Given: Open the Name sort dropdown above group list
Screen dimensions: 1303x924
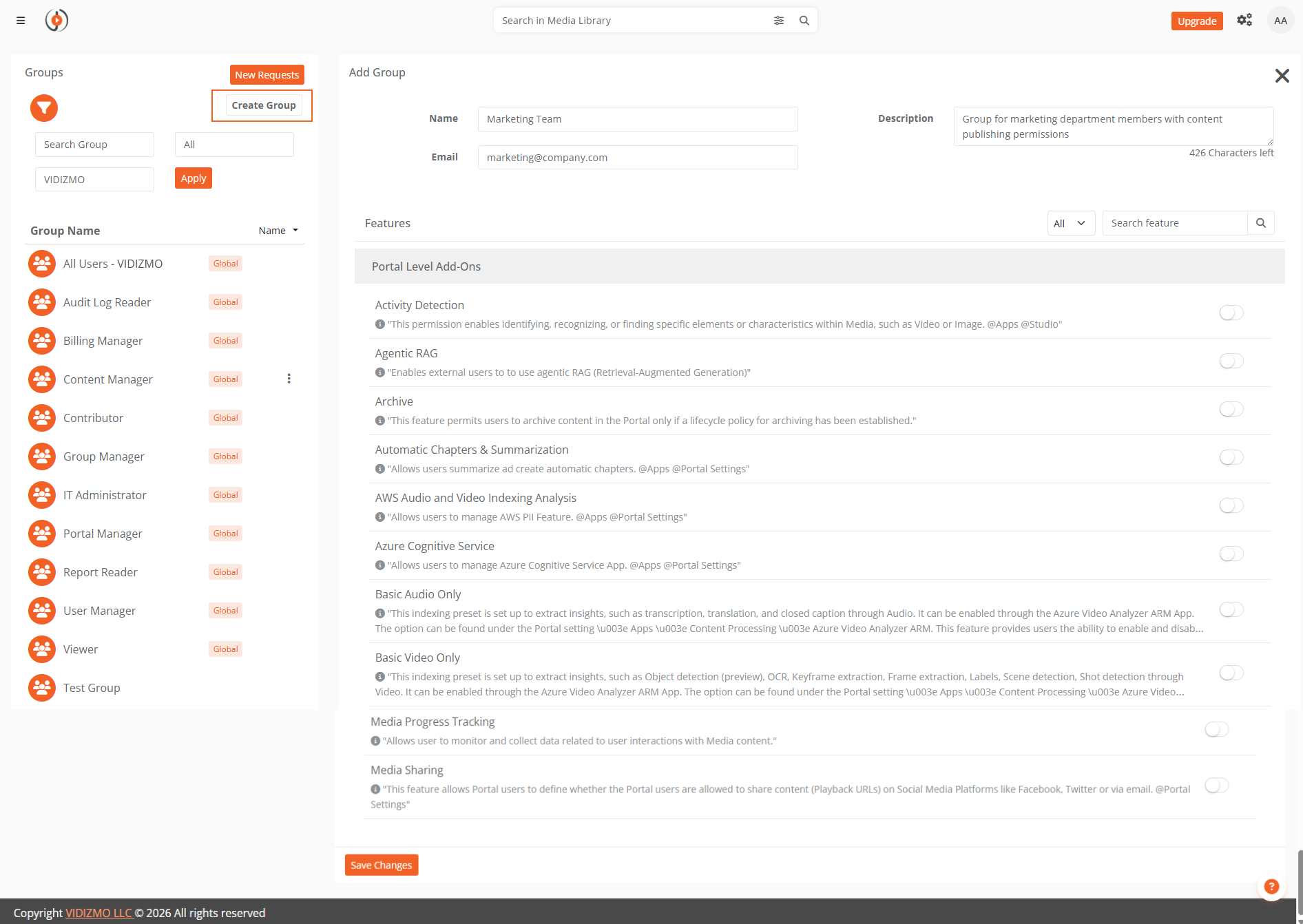Looking at the screenshot, I should click(278, 230).
